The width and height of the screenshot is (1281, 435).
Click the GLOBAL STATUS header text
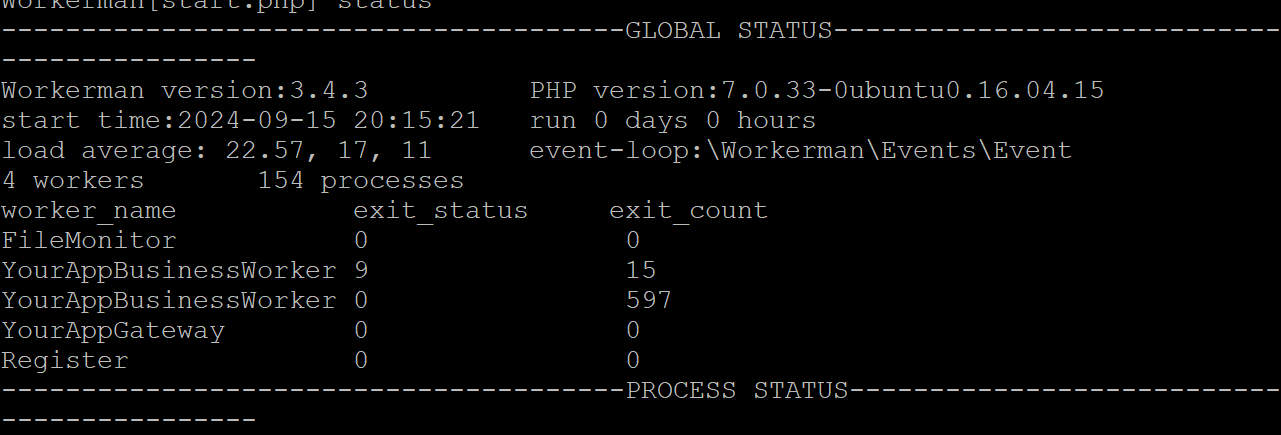(729, 30)
